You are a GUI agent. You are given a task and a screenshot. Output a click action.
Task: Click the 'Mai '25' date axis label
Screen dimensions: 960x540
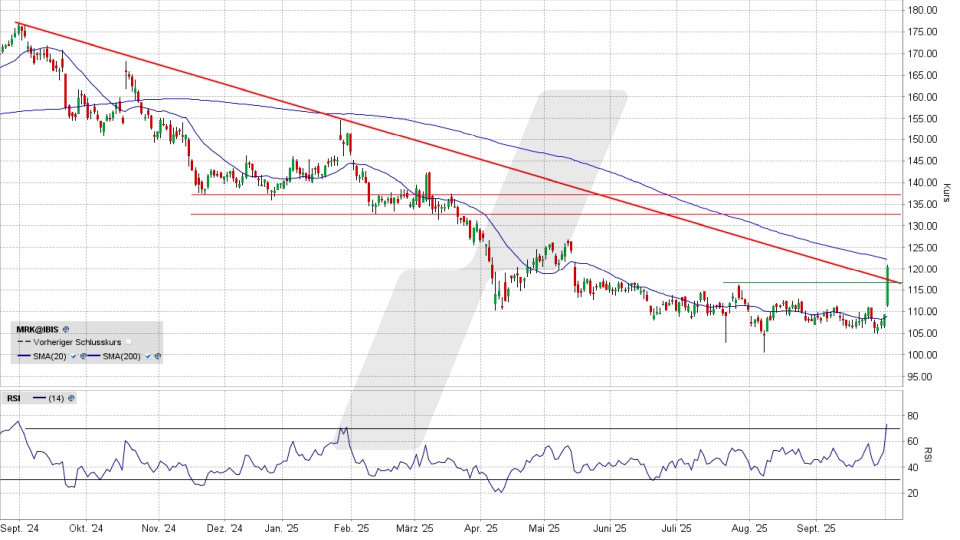pyautogui.click(x=545, y=529)
